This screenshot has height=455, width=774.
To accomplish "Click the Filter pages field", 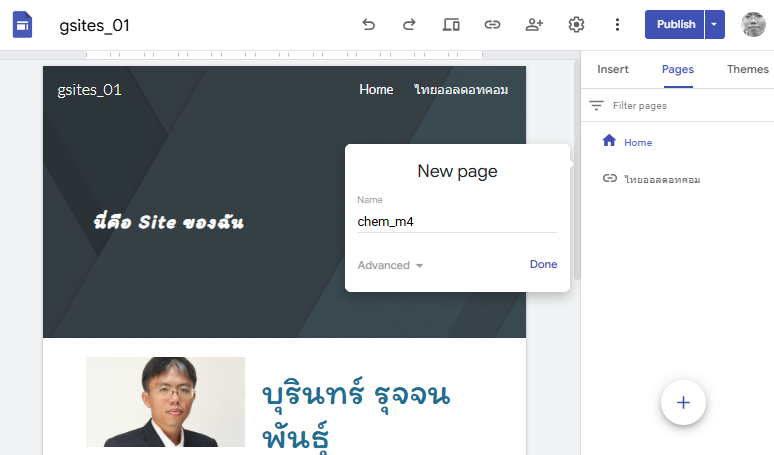I will pos(680,105).
